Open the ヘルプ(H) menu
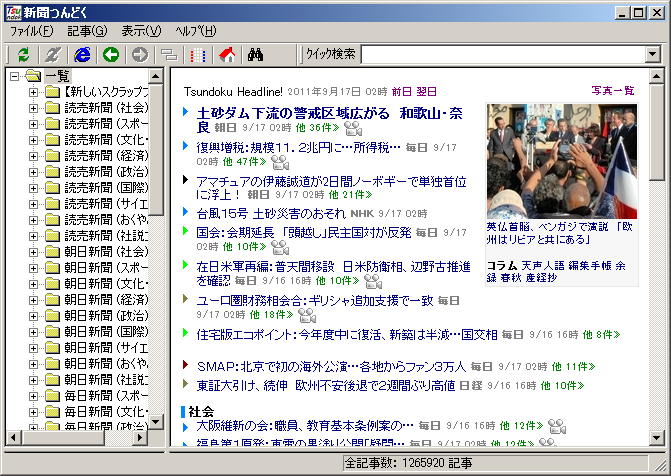Image resolution: width=671 pixels, height=476 pixels. (x=196, y=31)
